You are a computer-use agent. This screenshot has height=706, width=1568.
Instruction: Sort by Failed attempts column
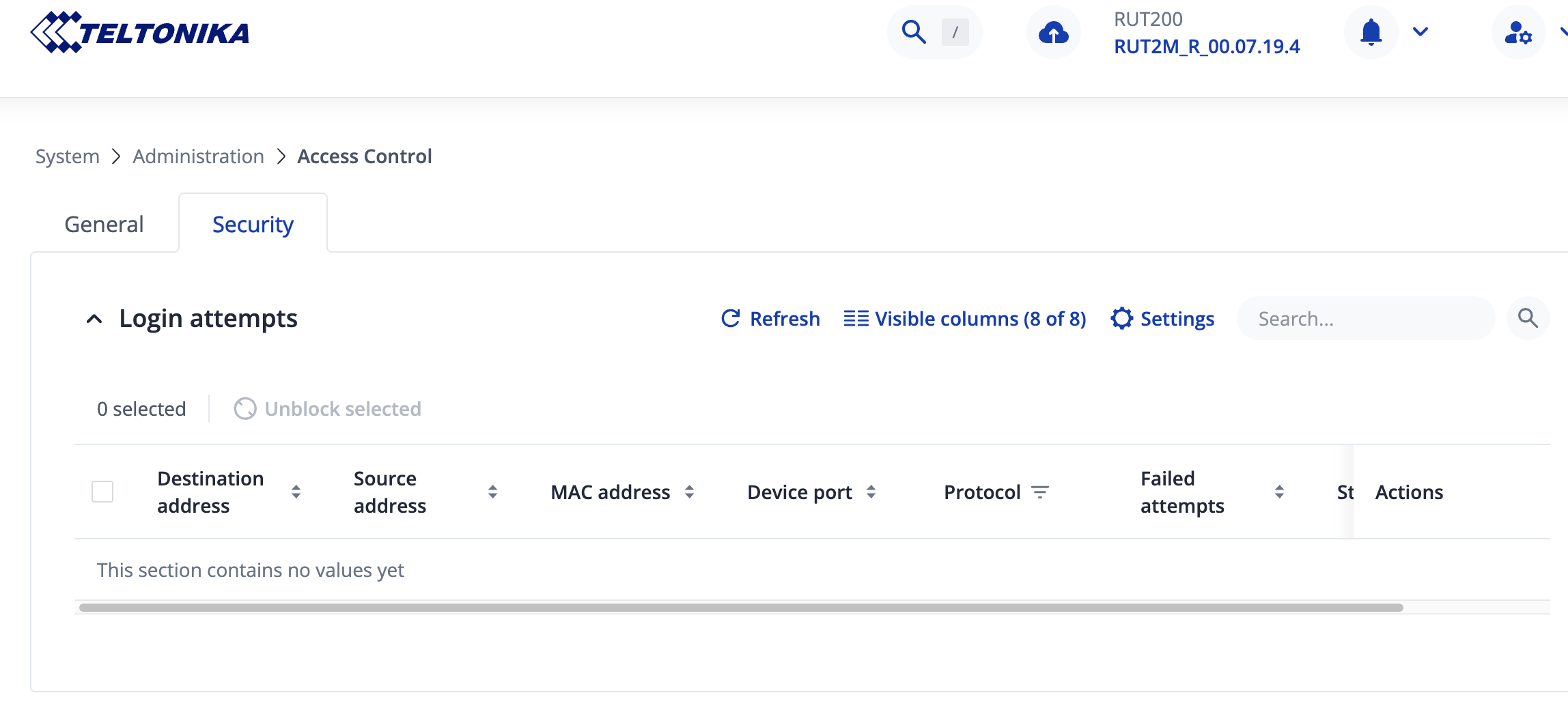(x=1279, y=492)
